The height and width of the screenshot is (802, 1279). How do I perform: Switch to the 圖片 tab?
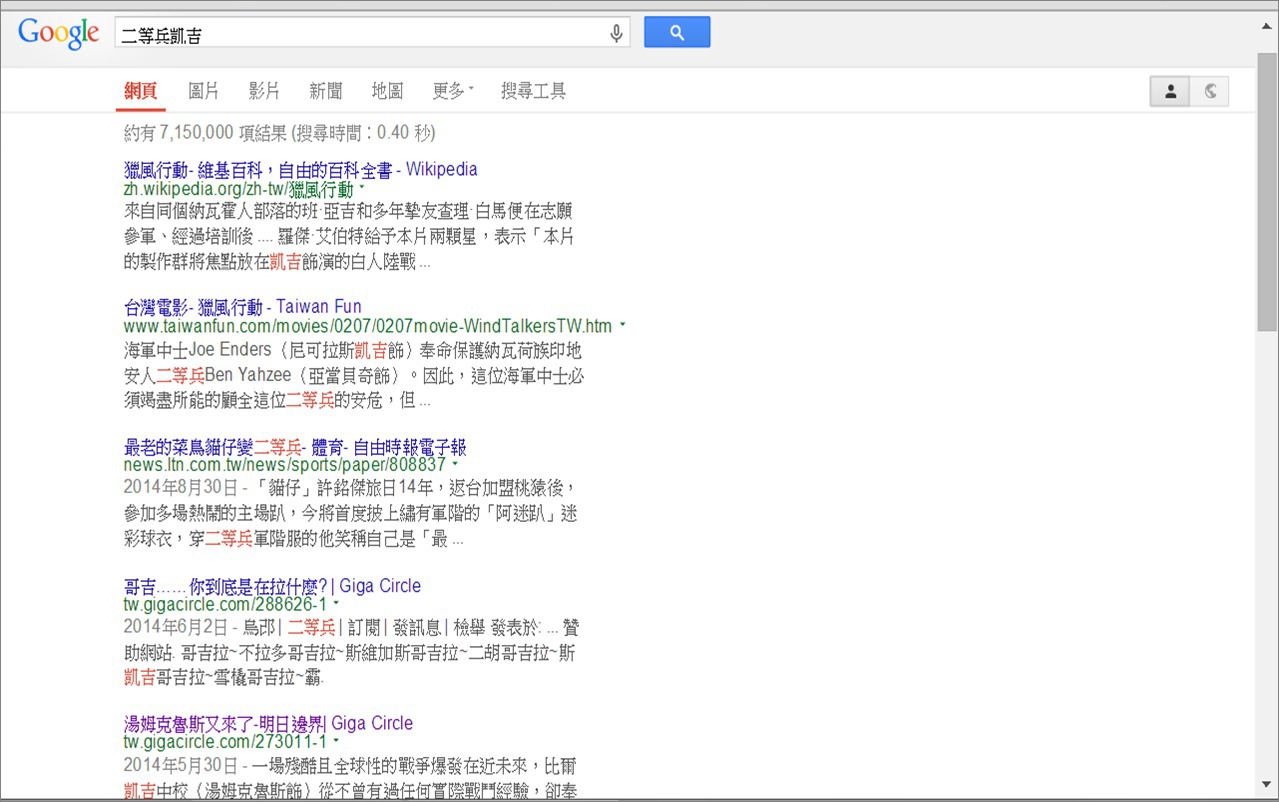coord(204,91)
